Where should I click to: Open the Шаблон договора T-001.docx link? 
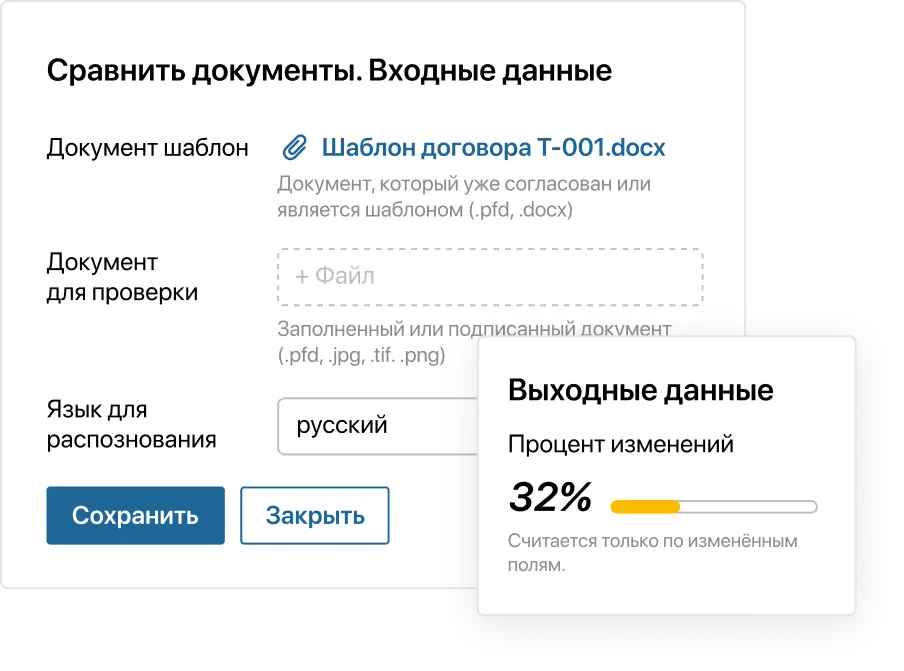point(493,149)
